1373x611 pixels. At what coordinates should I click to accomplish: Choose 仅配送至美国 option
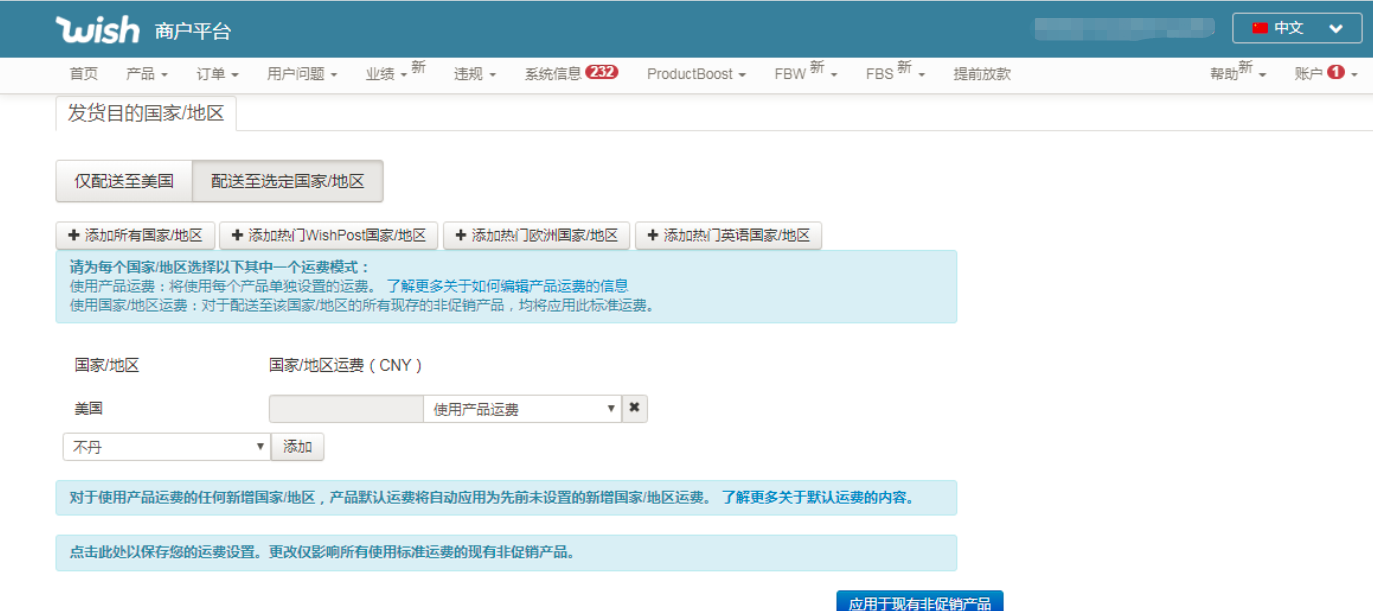[x=124, y=181]
